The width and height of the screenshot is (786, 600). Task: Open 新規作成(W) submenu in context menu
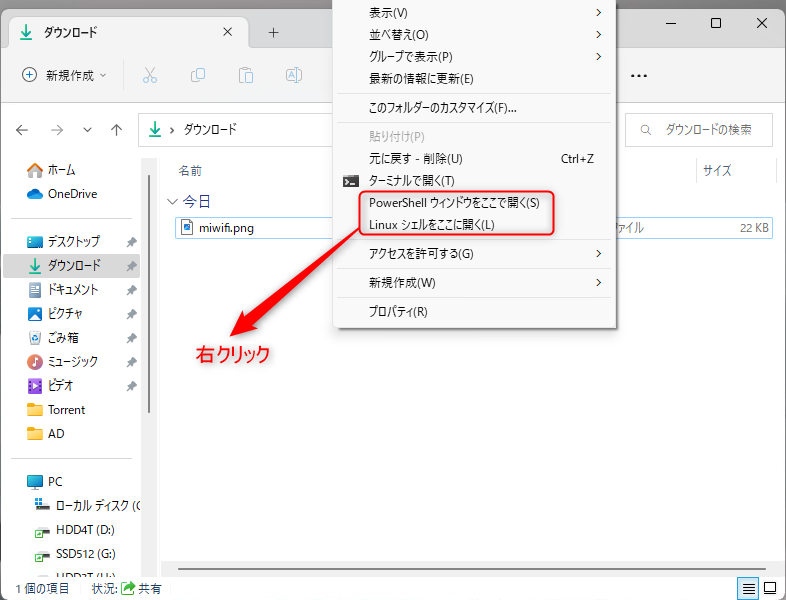(474, 283)
